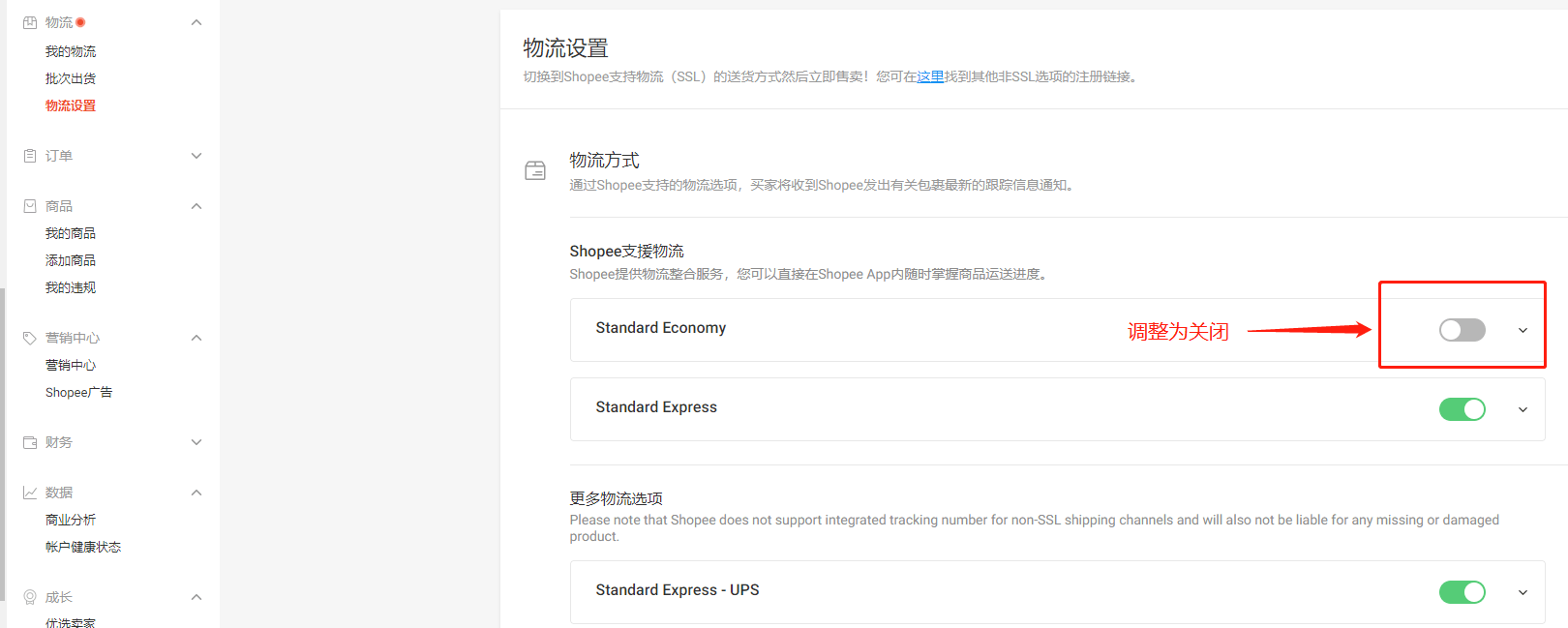Click the sidebar vertical scrollbar
Image resolution: width=1568 pixels, height=628 pixels.
(x=3, y=445)
